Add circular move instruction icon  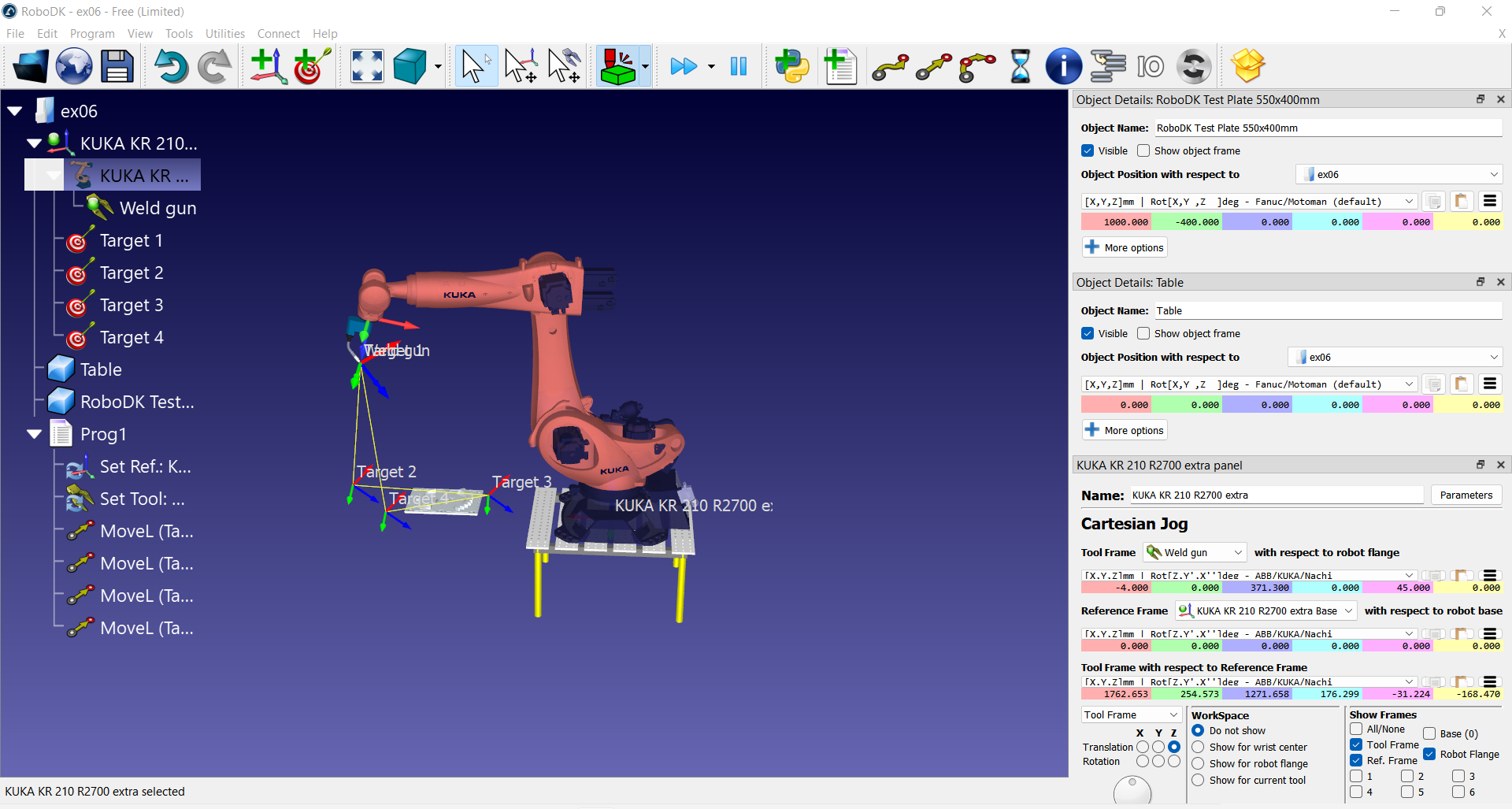coord(977,68)
